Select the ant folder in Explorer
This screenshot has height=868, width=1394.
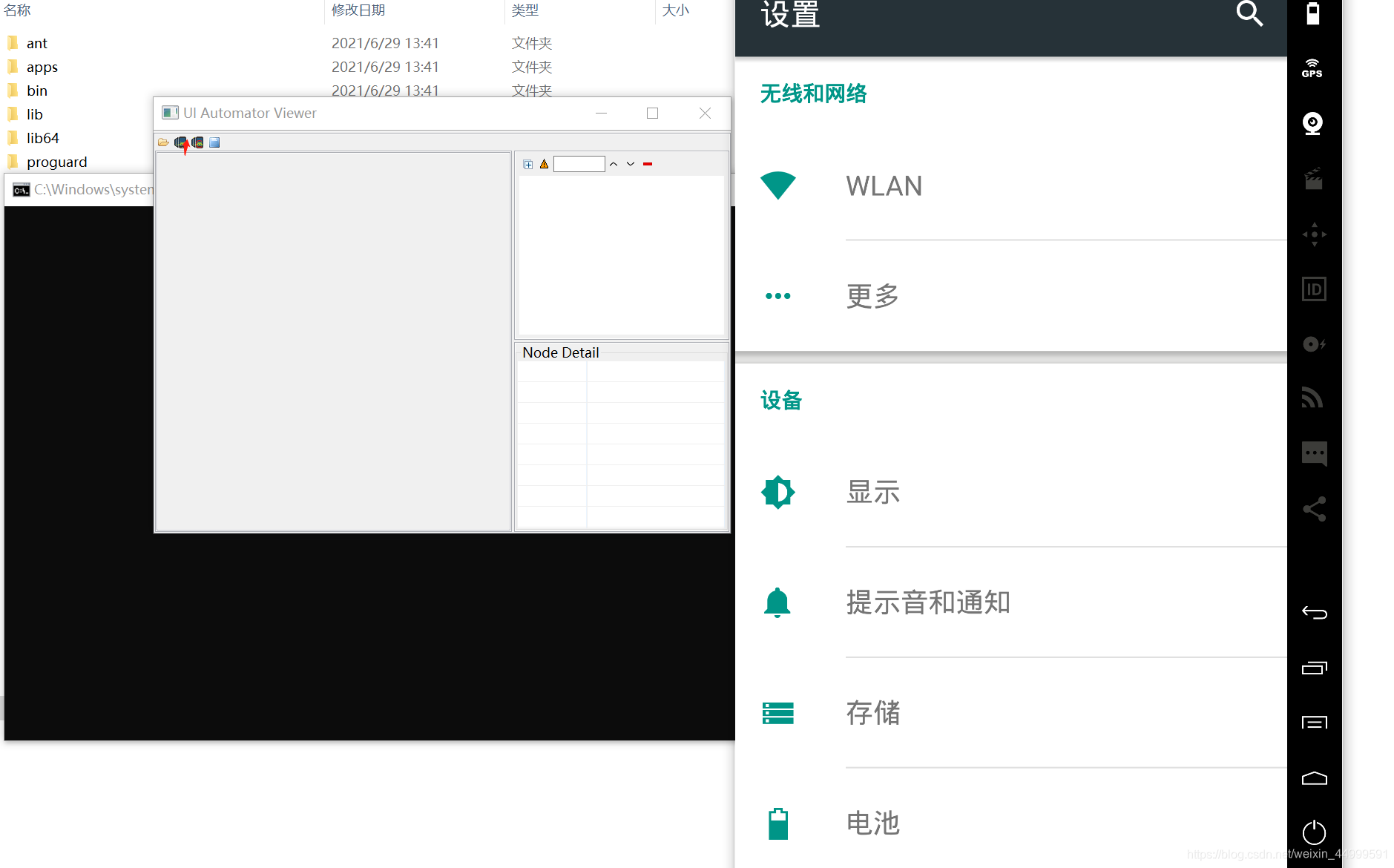click(36, 43)
